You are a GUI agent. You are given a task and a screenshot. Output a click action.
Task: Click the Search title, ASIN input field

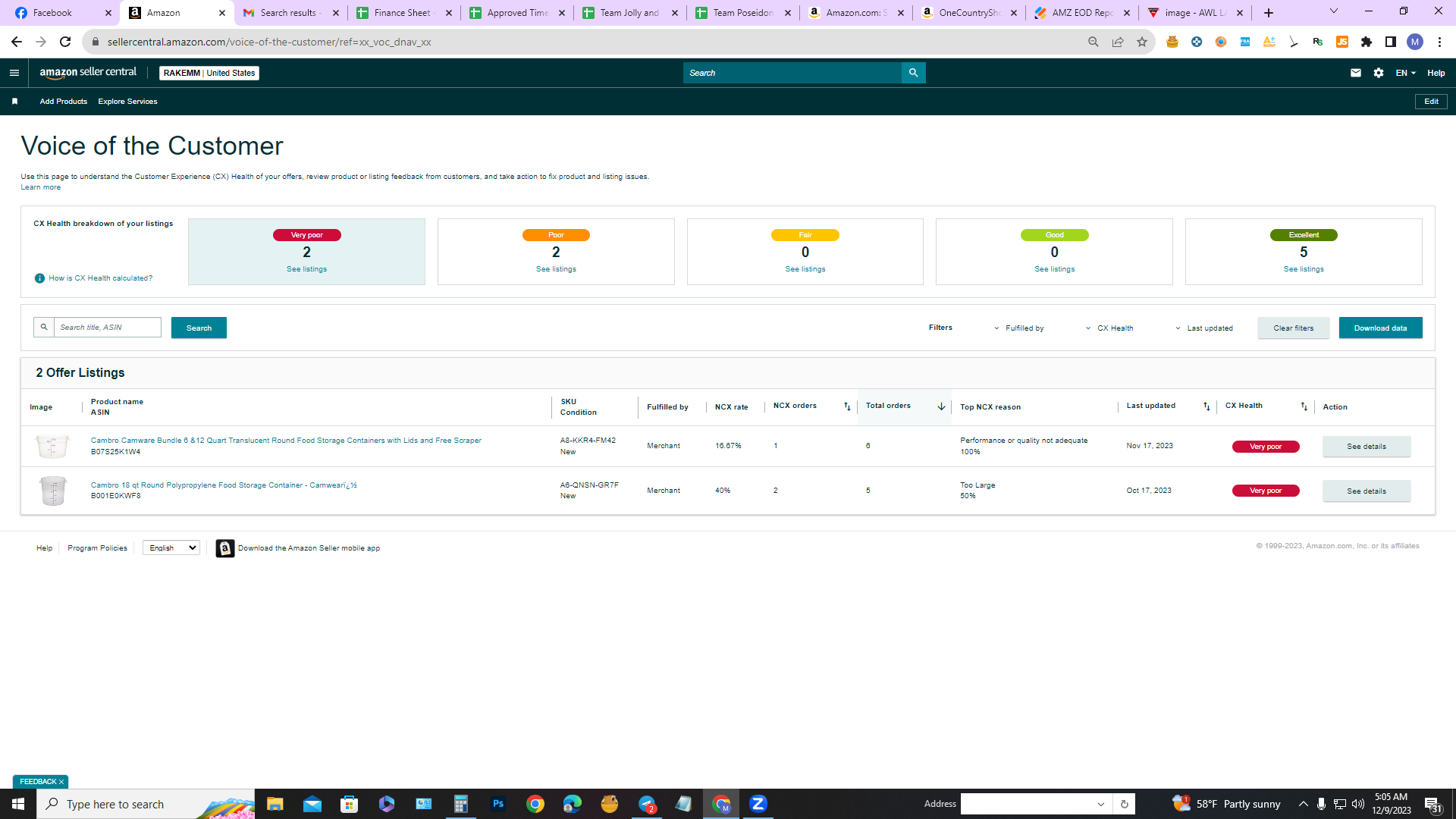(107, 327)
